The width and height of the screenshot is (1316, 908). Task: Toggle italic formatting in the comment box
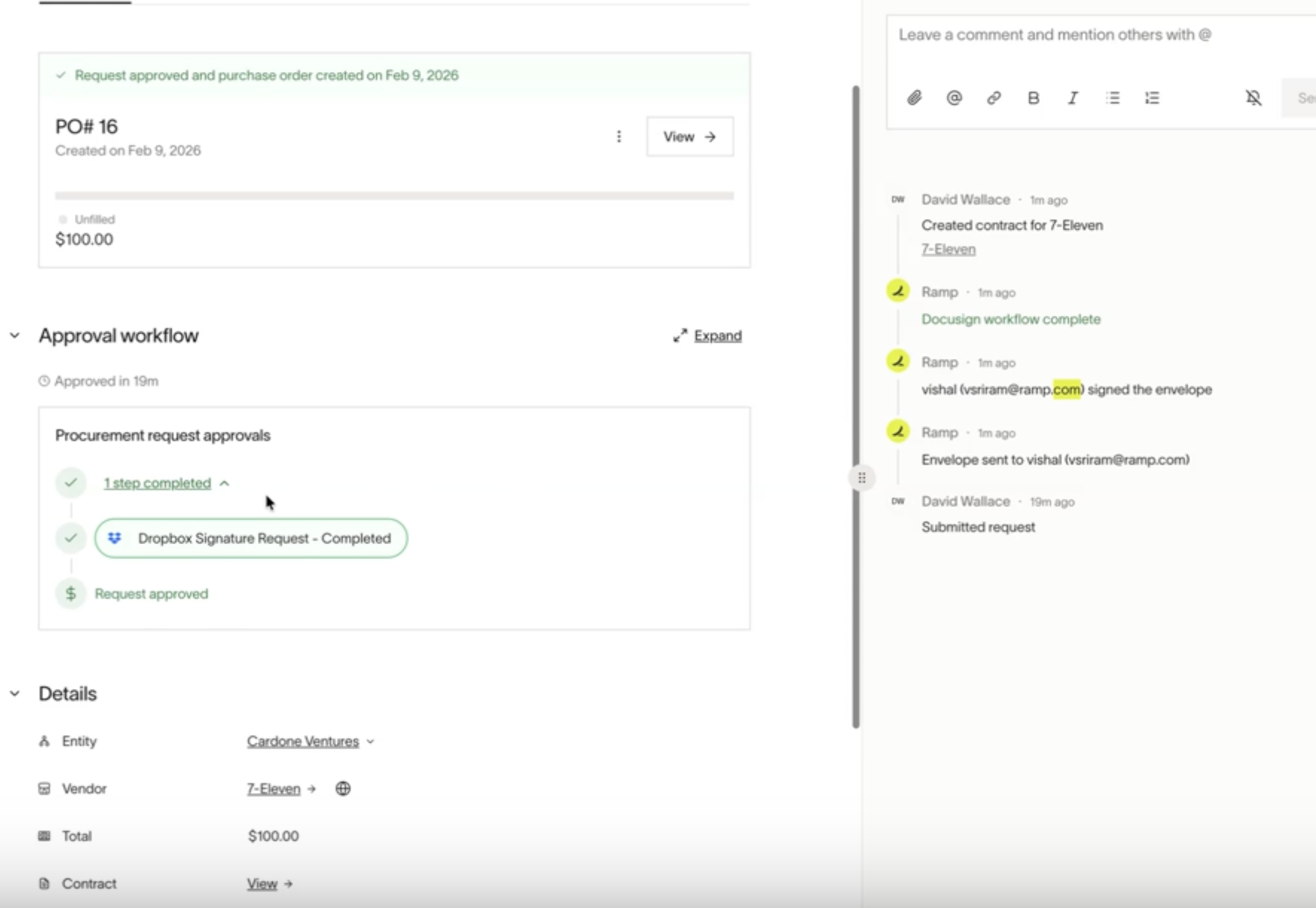(1073, 98)
